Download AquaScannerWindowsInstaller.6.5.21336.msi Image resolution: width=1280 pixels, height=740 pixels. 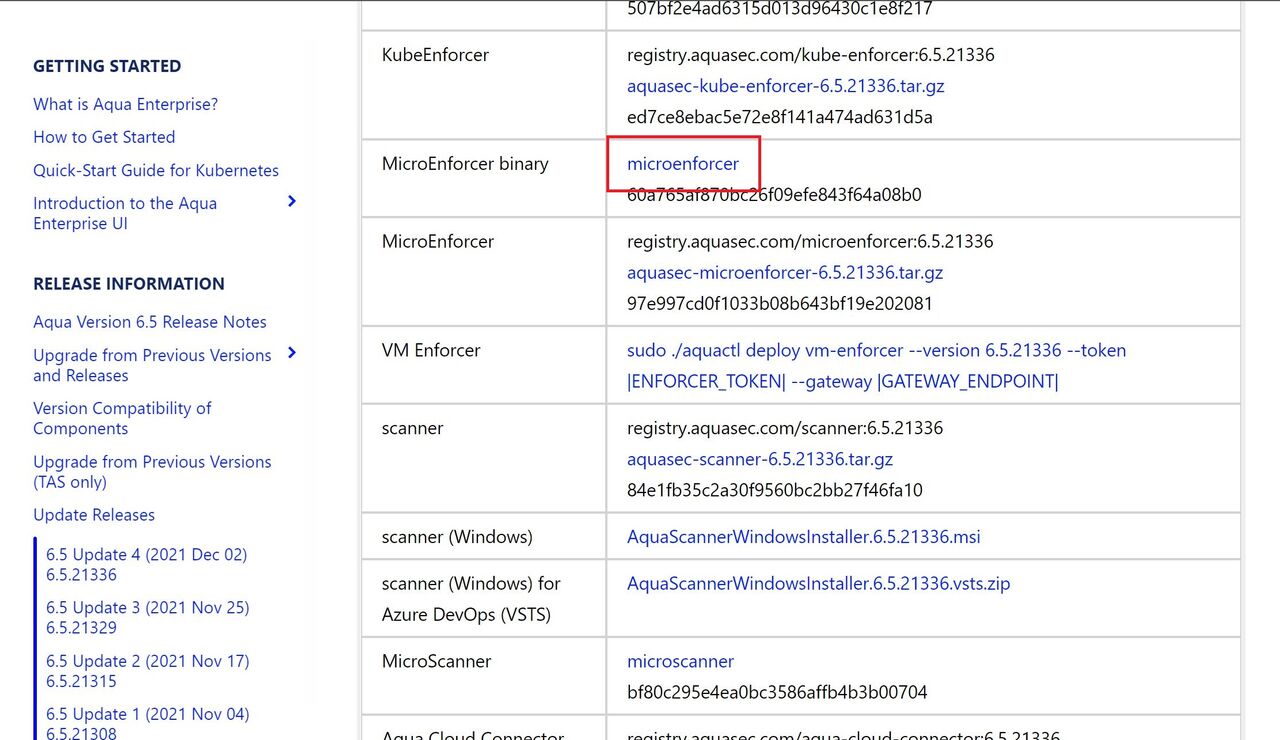[804, 537]
